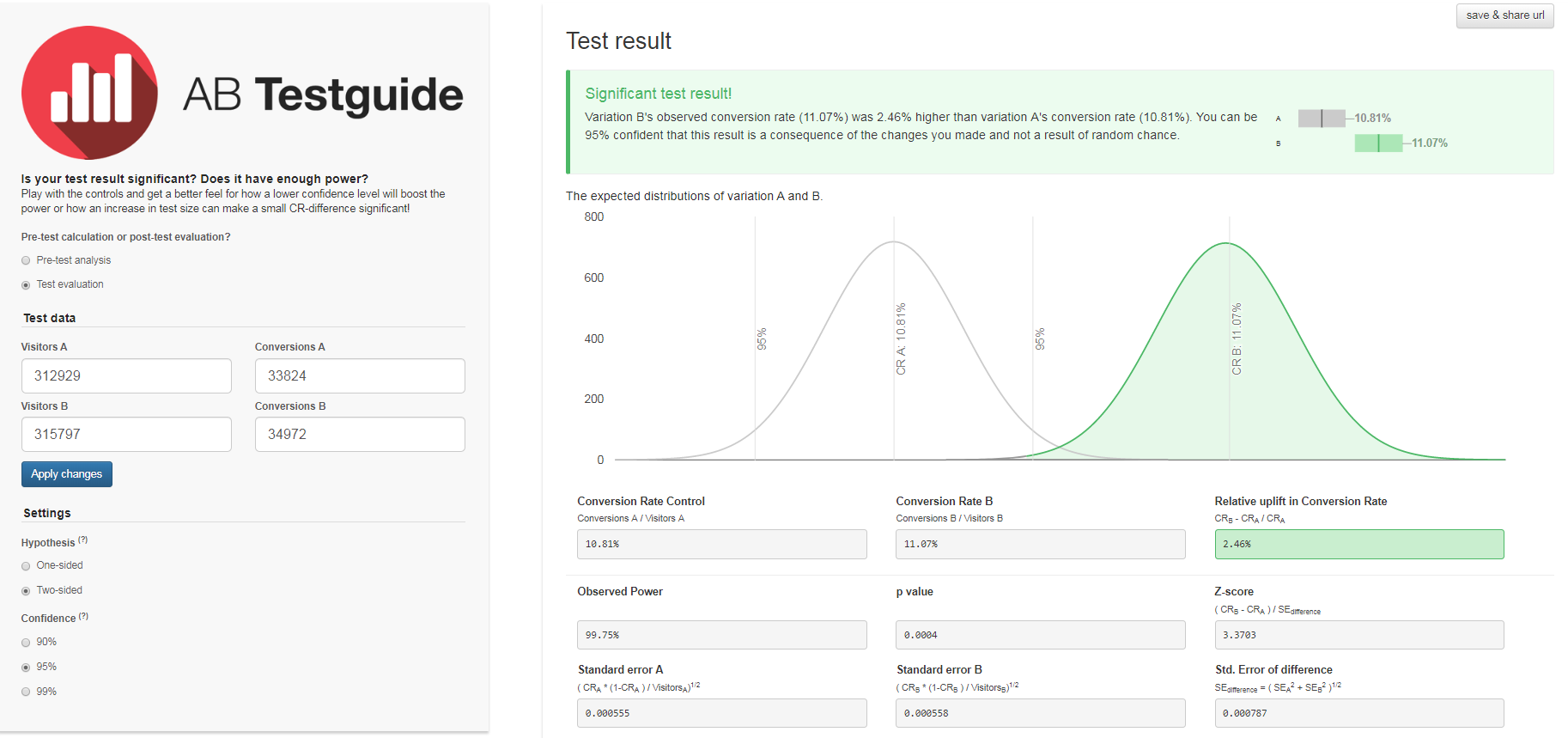This screenshot has width=1568, height=738.
Task: Set confidence level to 90%
Action: coord(26,643)
